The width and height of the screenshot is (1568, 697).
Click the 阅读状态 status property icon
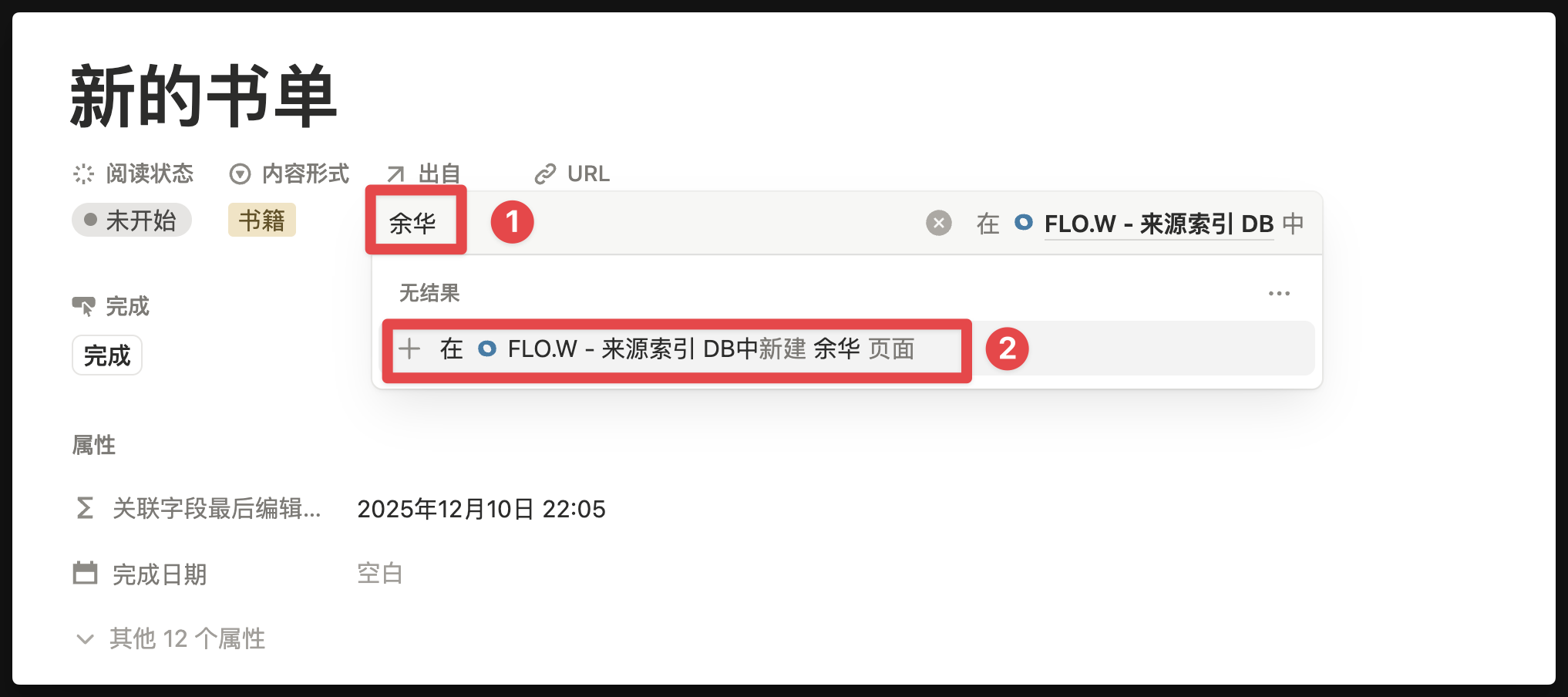pyautogui.click(x=83, y=174)
